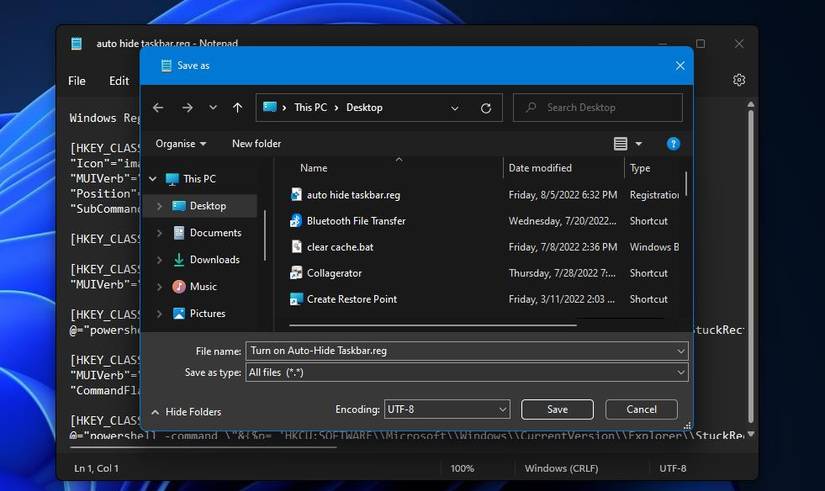825x491 pixels.
Task: Click the Search Desktop field
Action: 598,108
